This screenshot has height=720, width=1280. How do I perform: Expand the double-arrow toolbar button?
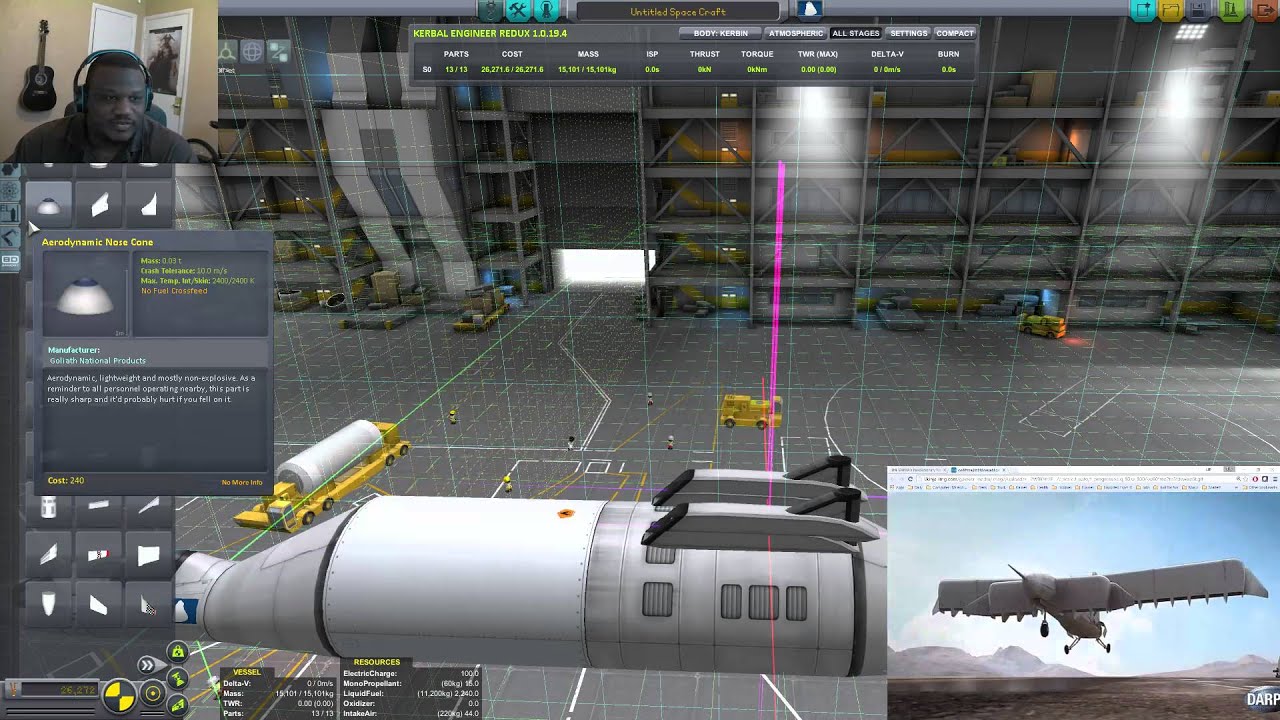[147, 665]
